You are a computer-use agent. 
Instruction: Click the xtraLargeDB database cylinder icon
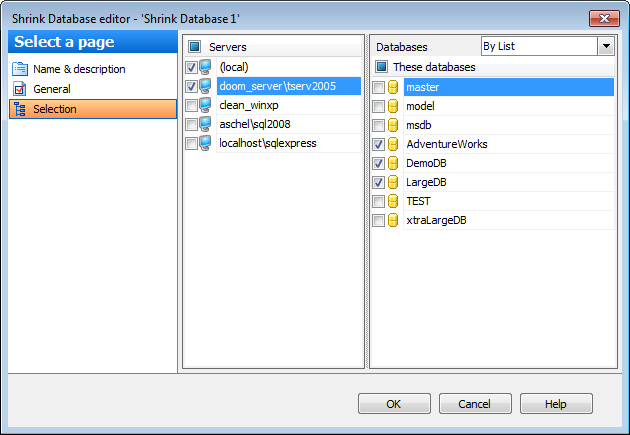point(393,220)
